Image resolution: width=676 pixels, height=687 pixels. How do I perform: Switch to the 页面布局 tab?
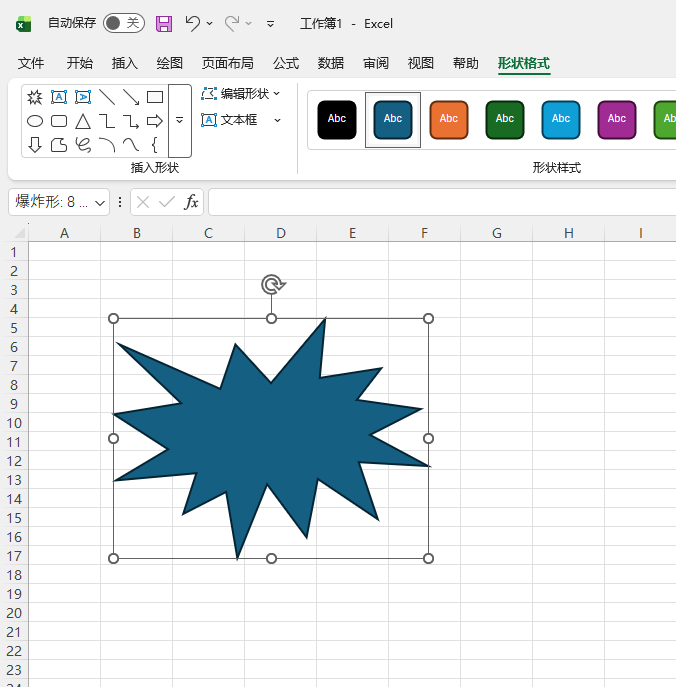click(x=227, y=63)
